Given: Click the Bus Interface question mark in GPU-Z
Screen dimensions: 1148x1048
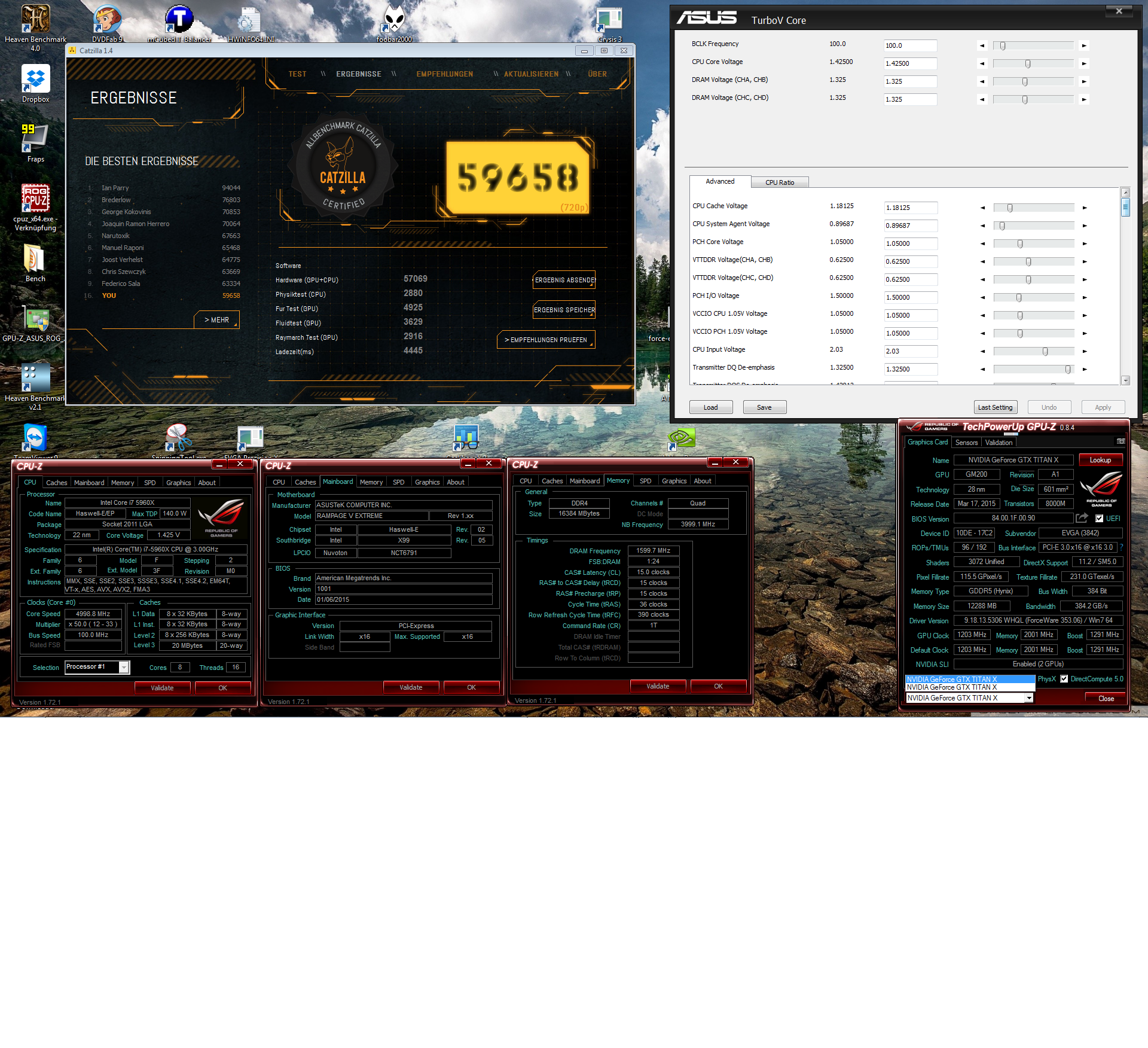Looking at the screenshot, I should click(x=1121, y=547).
